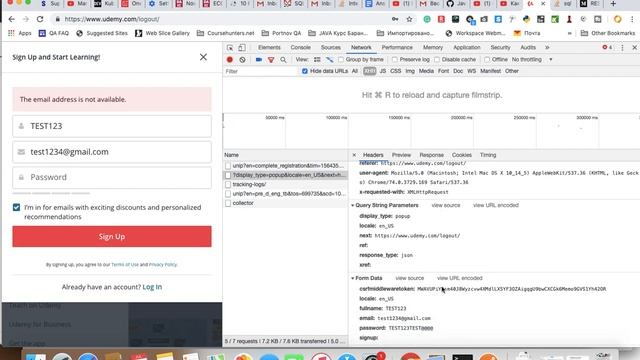This screenshot has width=640, height=360.
Task: Click view source for Form Data
Action: point(409,278)
